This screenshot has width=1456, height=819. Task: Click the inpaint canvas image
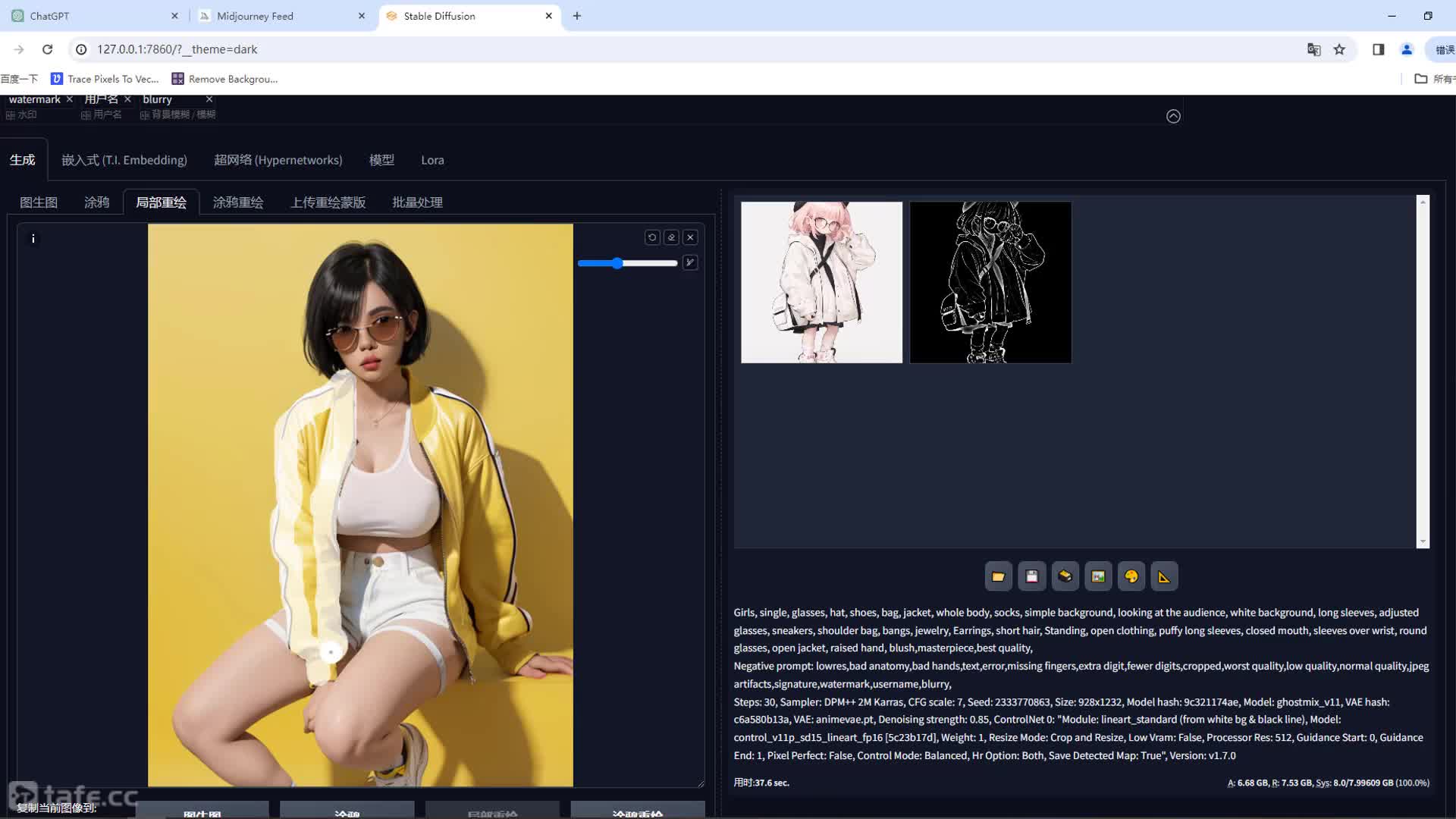click(360, 505)
